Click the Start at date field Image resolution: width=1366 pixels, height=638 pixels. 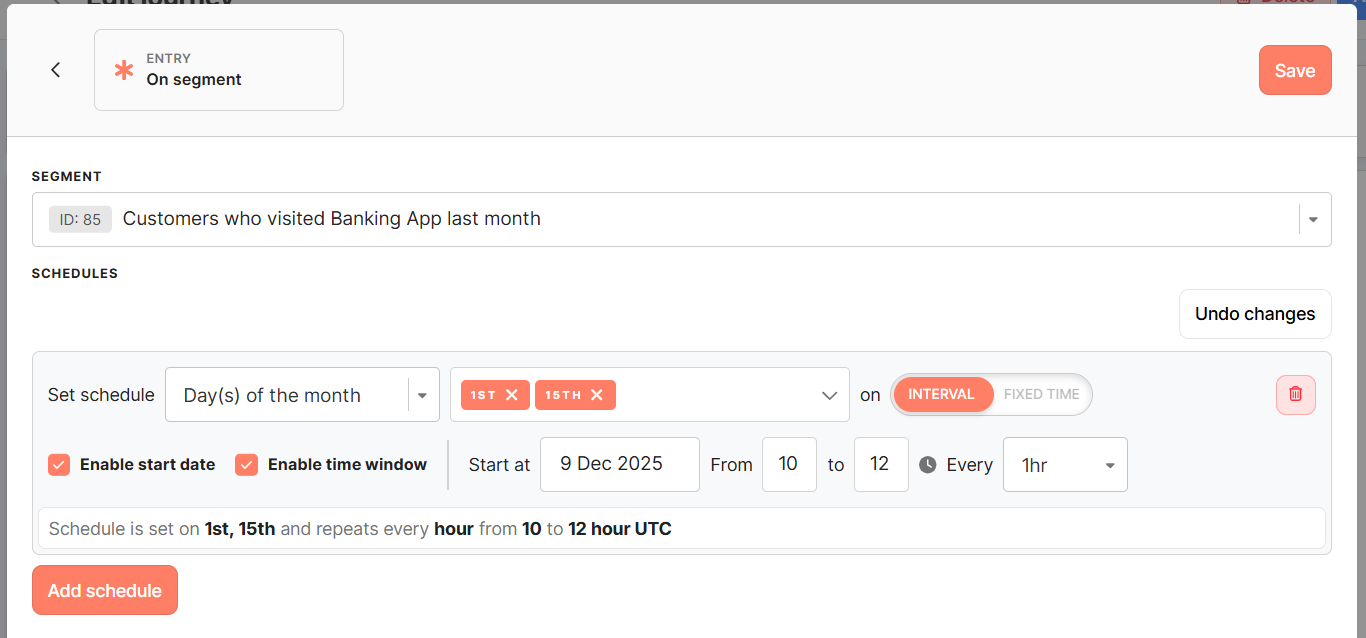[619, 464]
